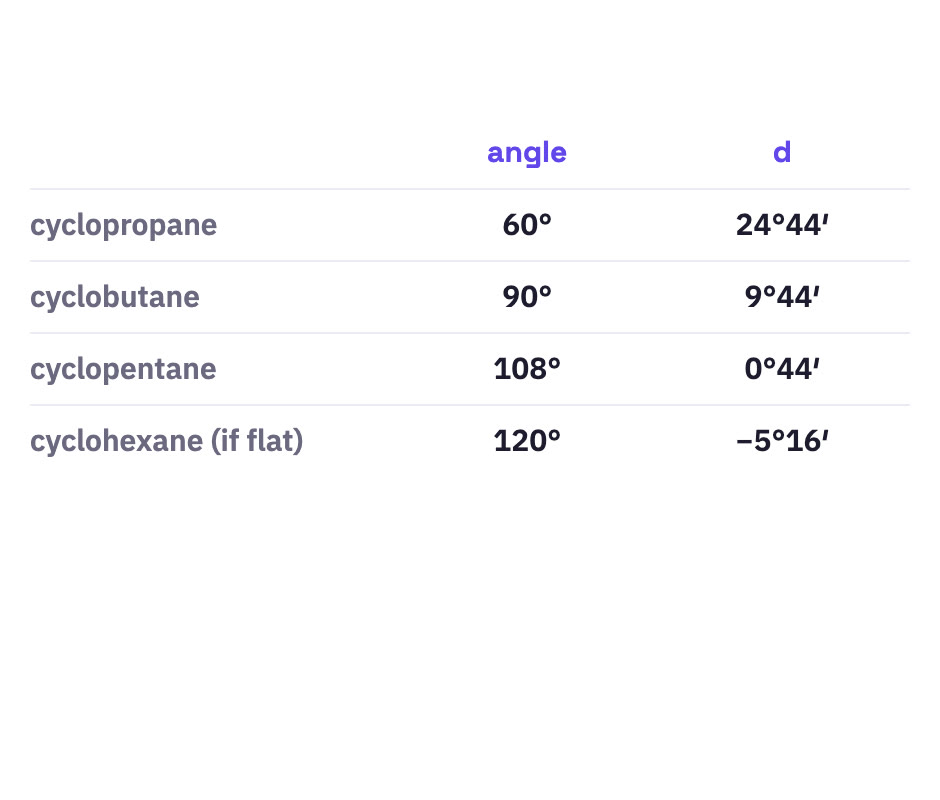Click the divider between cyclopropane and cyclobutane rows
940x800 pixels.
pyautogui.click(x=470, y=261)
